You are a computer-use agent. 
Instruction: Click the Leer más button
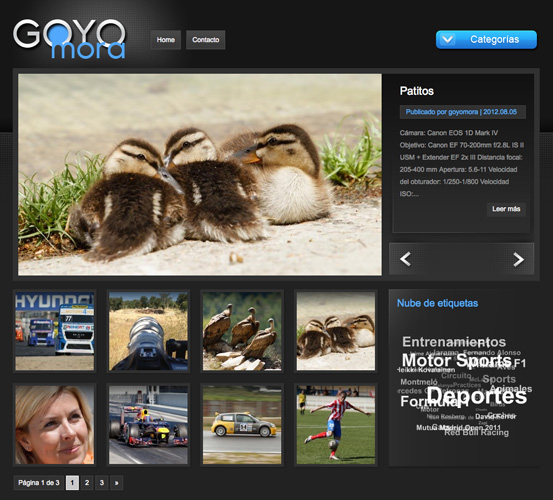coord(506,209)
